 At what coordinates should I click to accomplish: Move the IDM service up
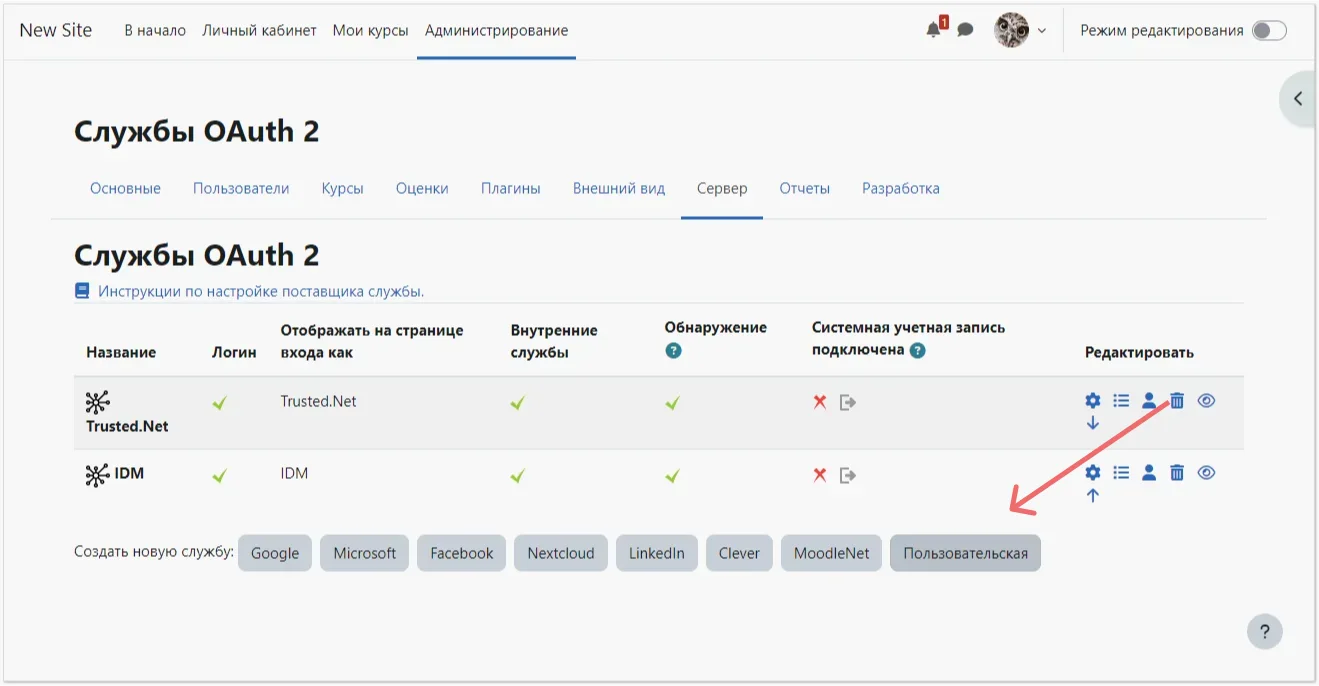[1092, 494]
